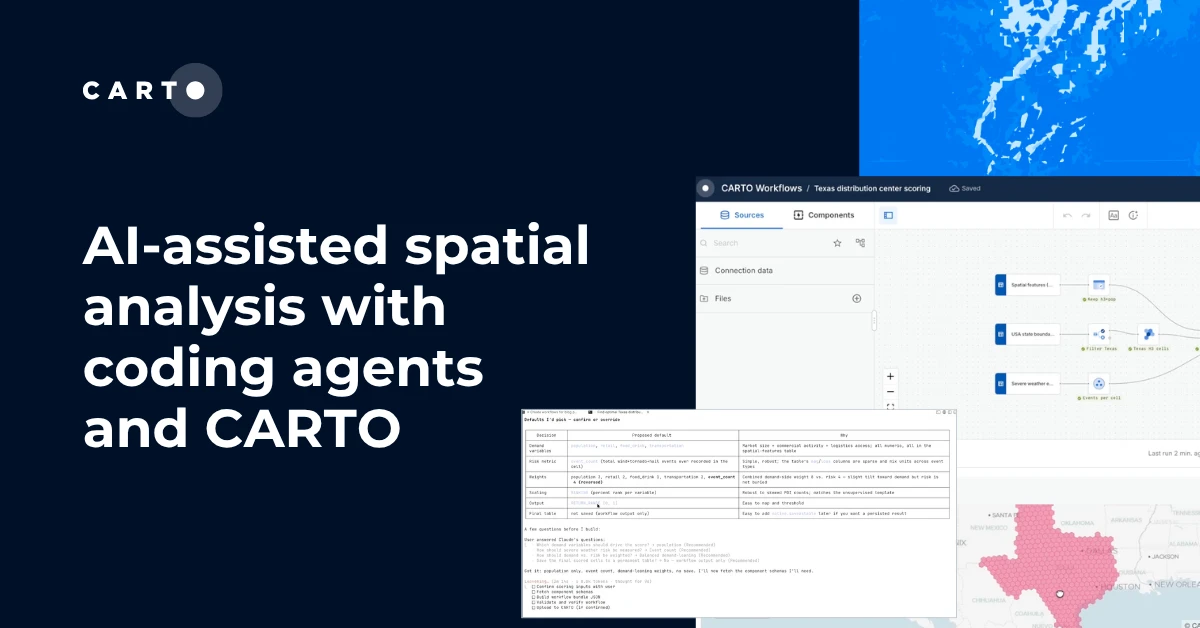Zoom out on the workflow canvas
1200x628 pixels.
click(890, 392)
